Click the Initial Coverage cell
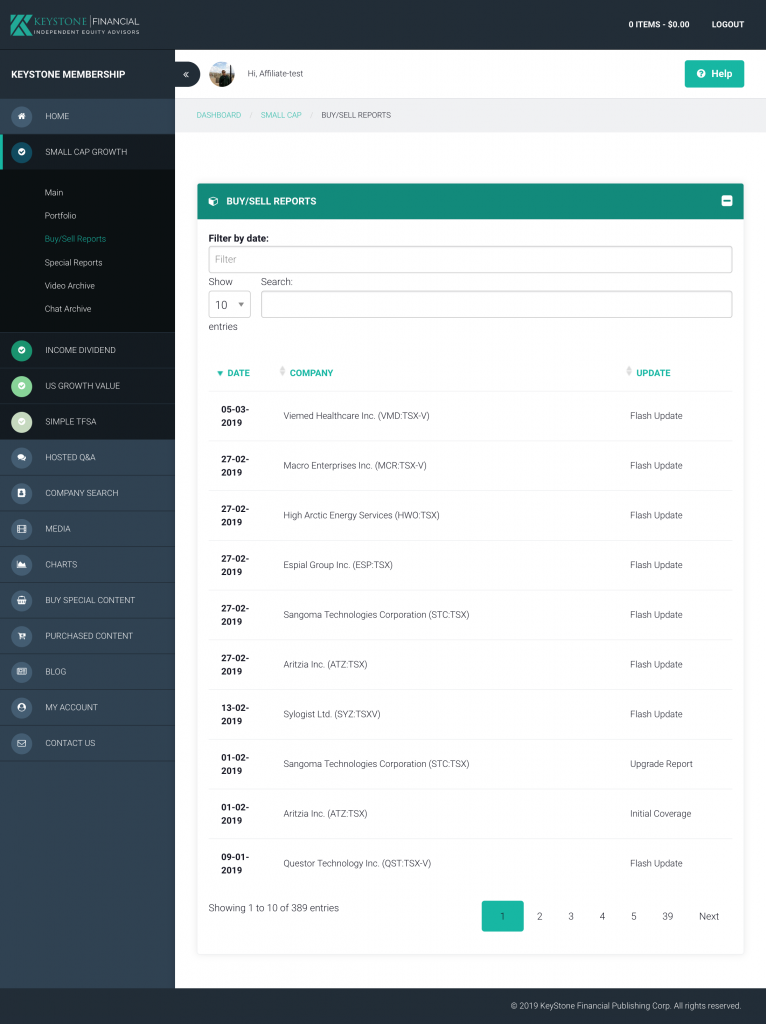The image size is (766, 1024). [660, 814]
